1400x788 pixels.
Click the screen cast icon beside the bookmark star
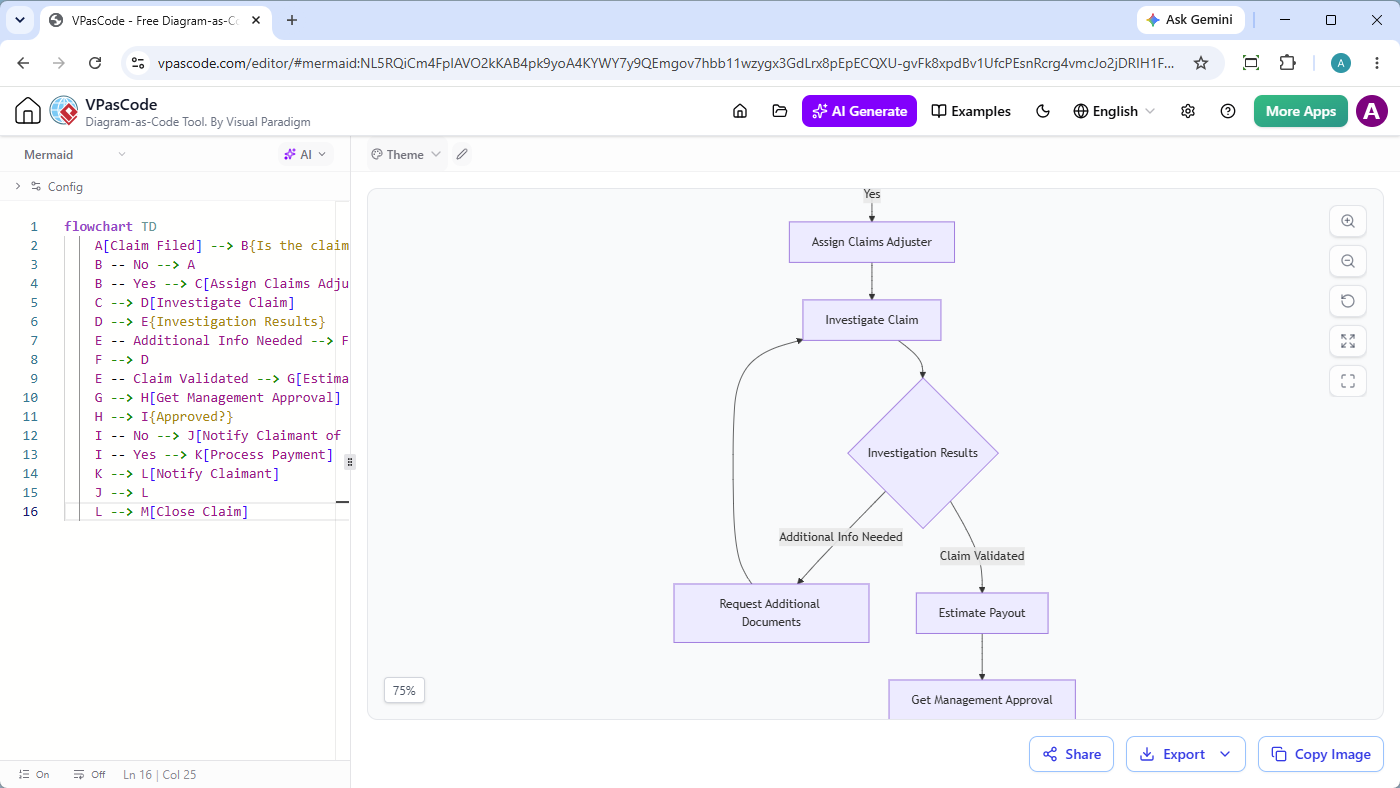(1251, 62)
